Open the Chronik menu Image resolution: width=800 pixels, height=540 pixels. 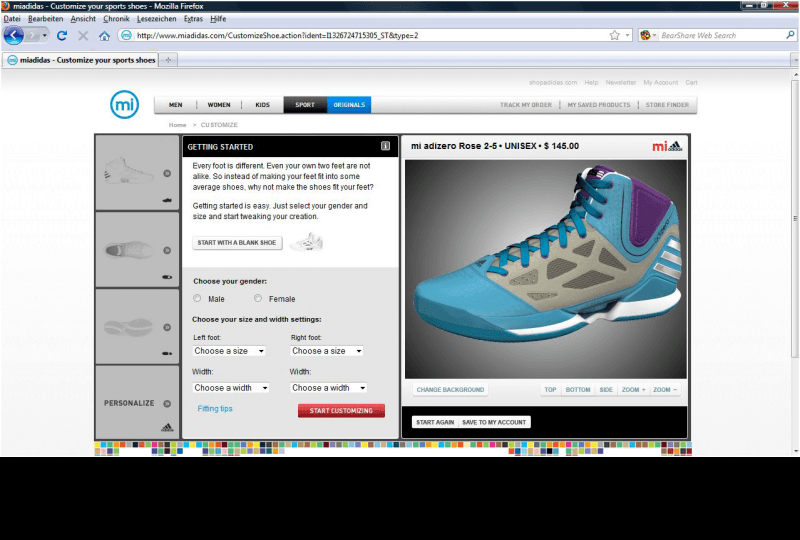pos(116,19)
